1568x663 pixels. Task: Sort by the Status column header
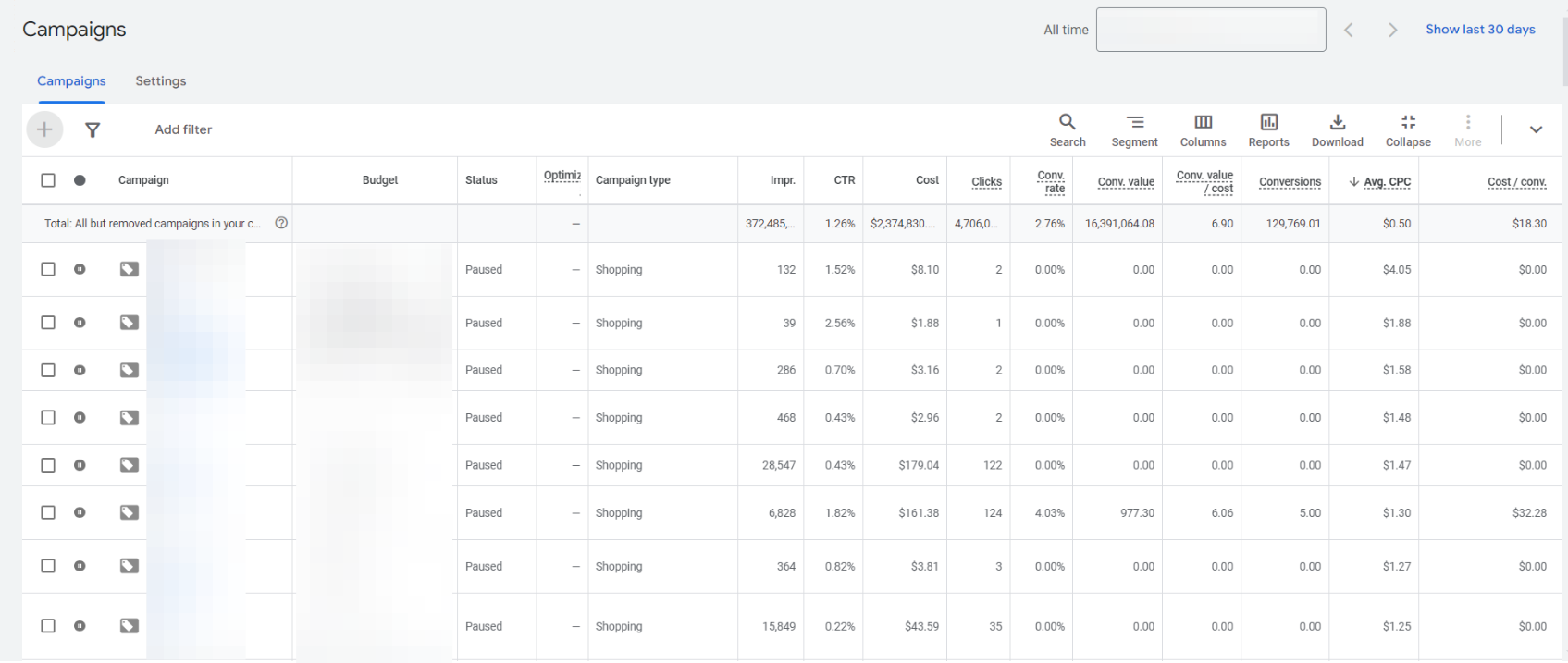481,180
